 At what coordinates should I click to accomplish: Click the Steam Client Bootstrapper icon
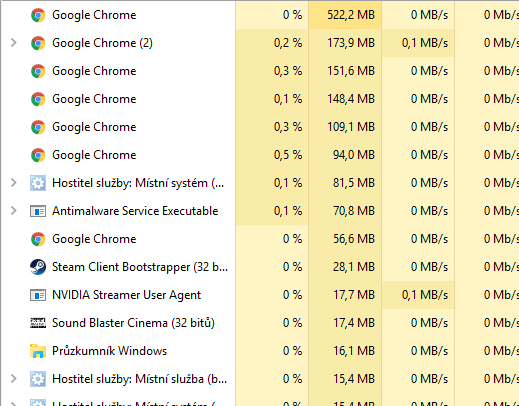point(38,267)
